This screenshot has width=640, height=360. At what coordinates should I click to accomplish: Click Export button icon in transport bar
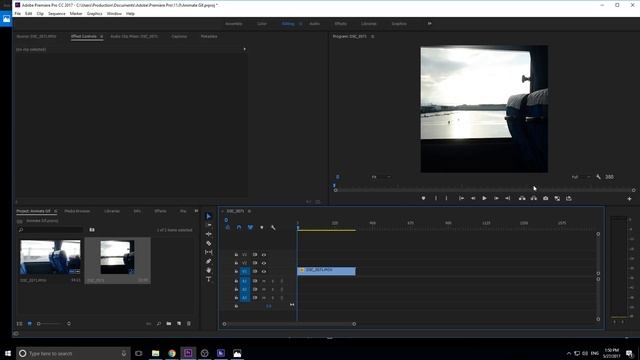pos(569,198)
